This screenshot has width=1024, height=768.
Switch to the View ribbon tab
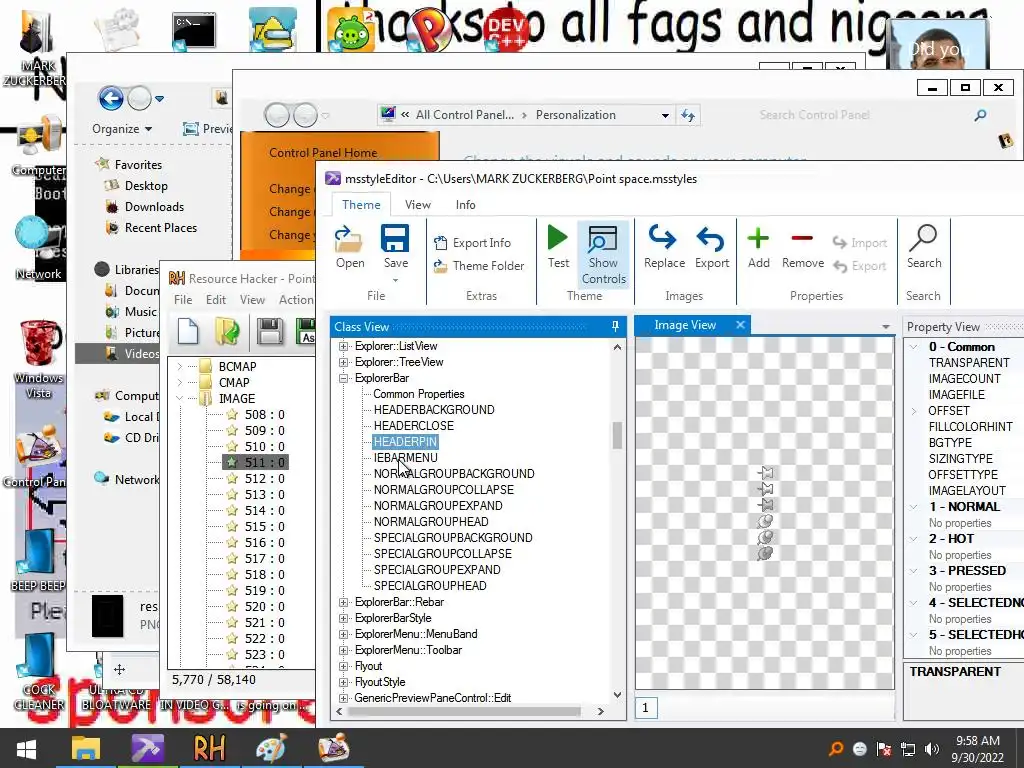[417, 205]
